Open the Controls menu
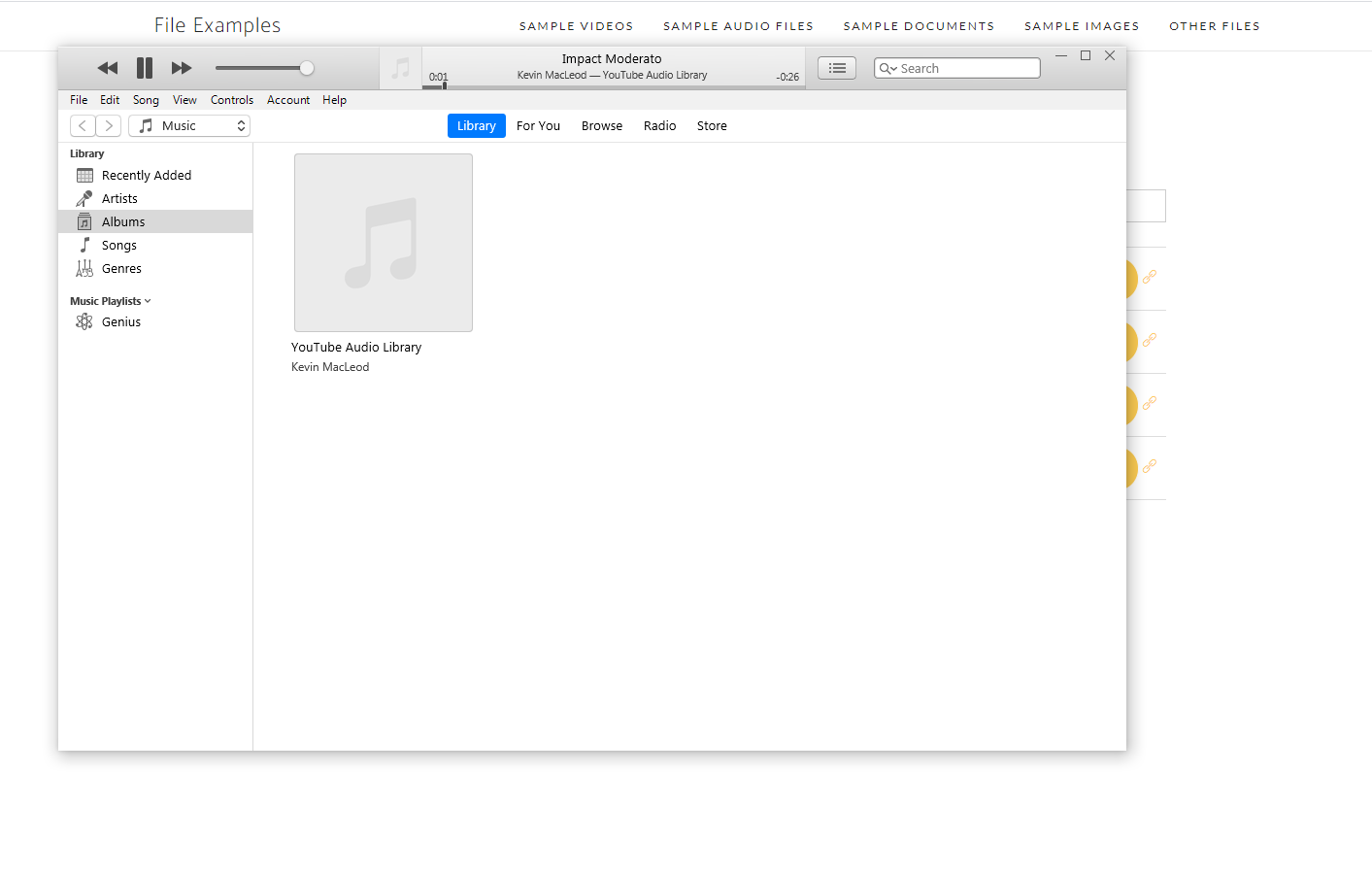The image size is (1372, 874). 231,100
